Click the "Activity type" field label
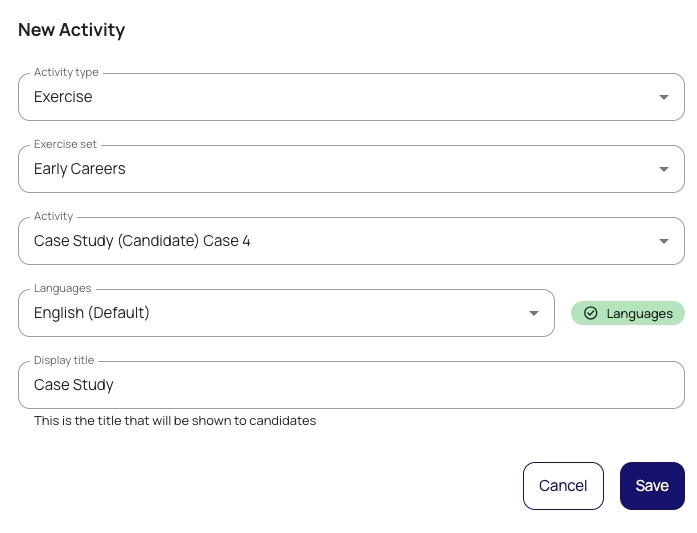697x533 pixels. pos(66,73)
